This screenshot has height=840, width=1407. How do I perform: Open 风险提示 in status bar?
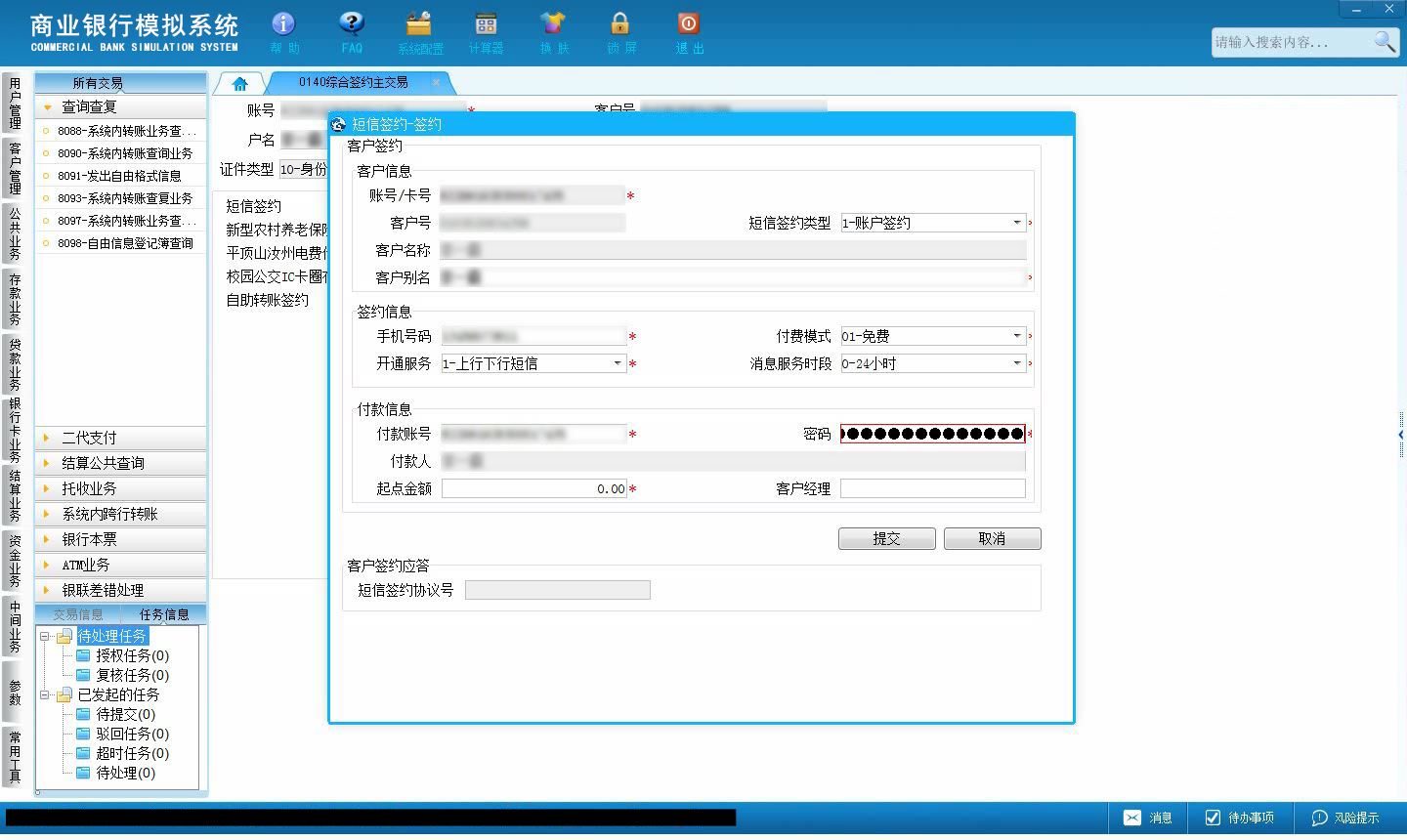click(1345, 818)
